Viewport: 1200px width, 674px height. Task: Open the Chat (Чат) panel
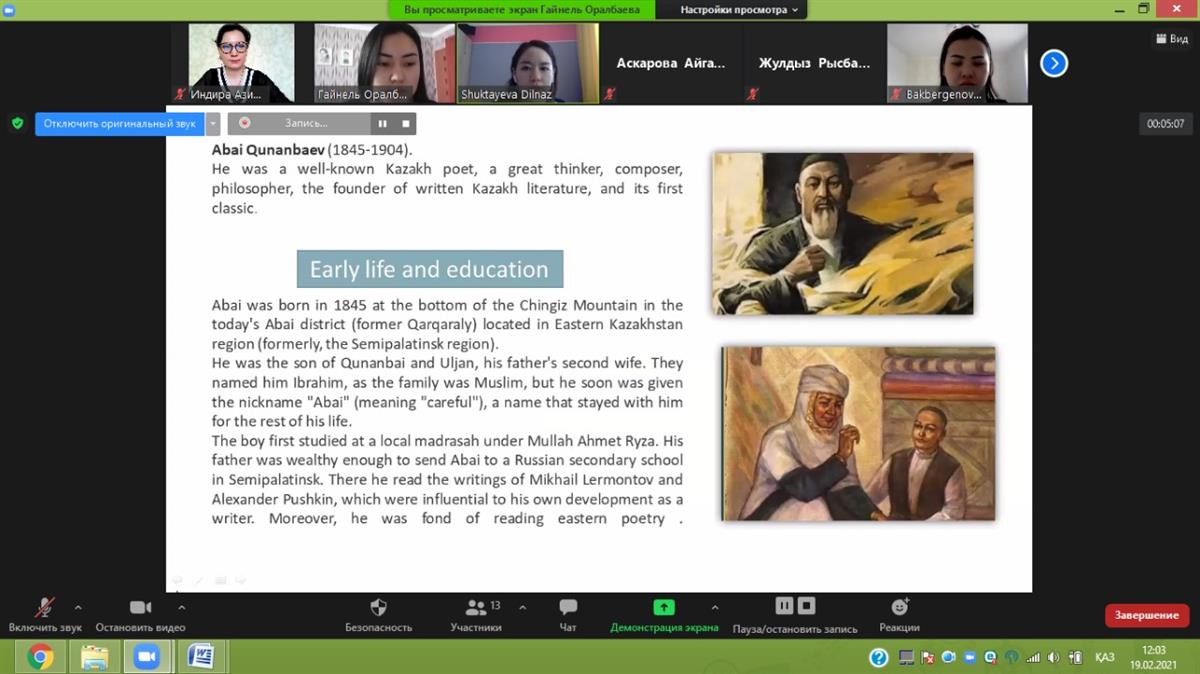point(568,608)
